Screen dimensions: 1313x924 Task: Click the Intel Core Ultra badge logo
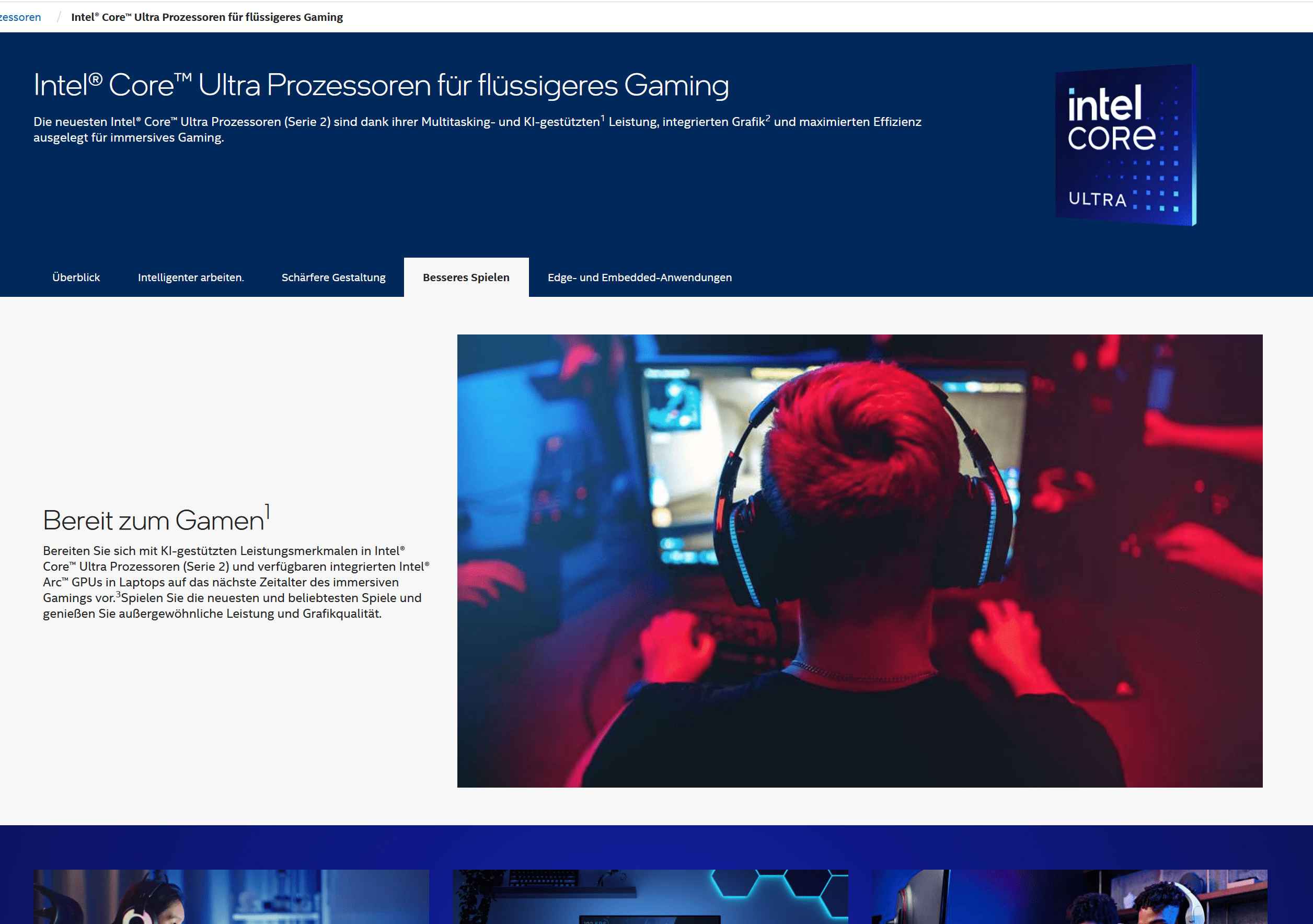coord(1125,145)
